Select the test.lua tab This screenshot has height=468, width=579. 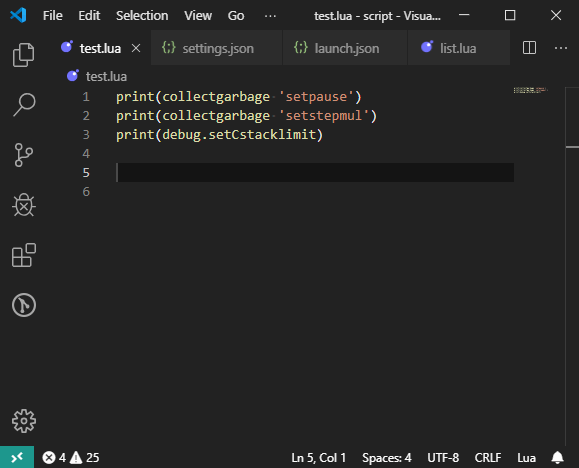(100, 48)
